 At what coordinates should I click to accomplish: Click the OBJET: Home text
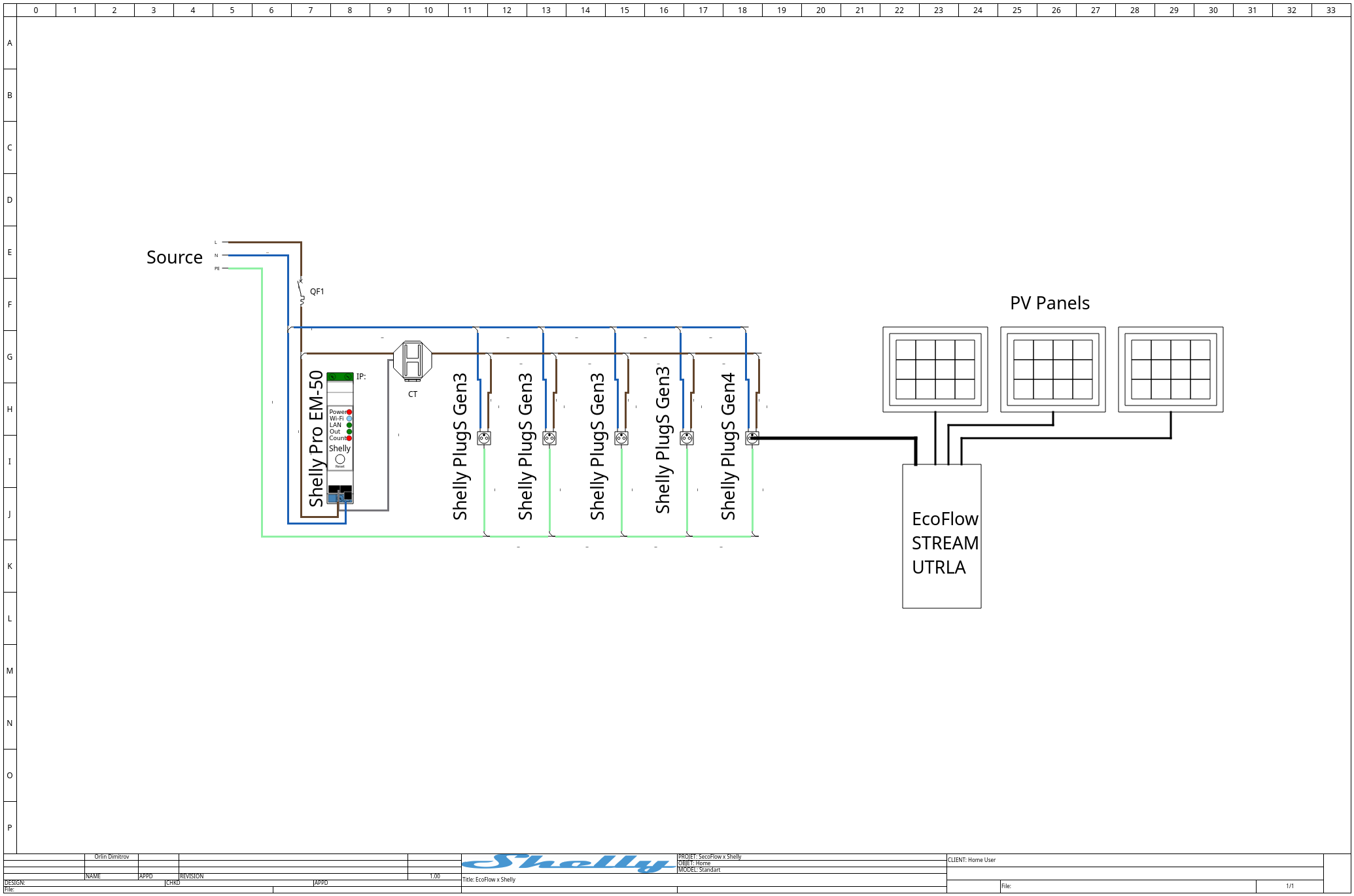click(x=694, y=863)
